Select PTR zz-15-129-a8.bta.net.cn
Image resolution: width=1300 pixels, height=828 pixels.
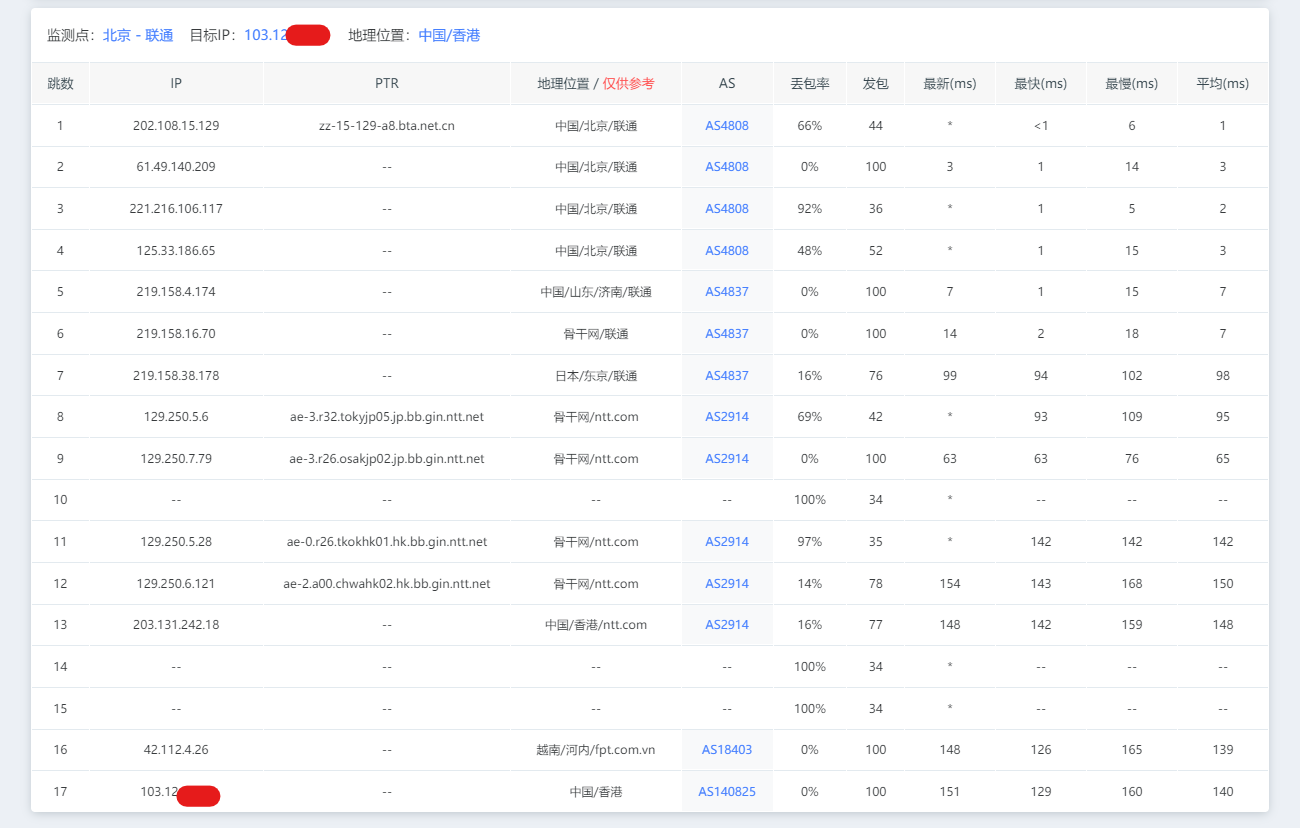pos(387,126)
